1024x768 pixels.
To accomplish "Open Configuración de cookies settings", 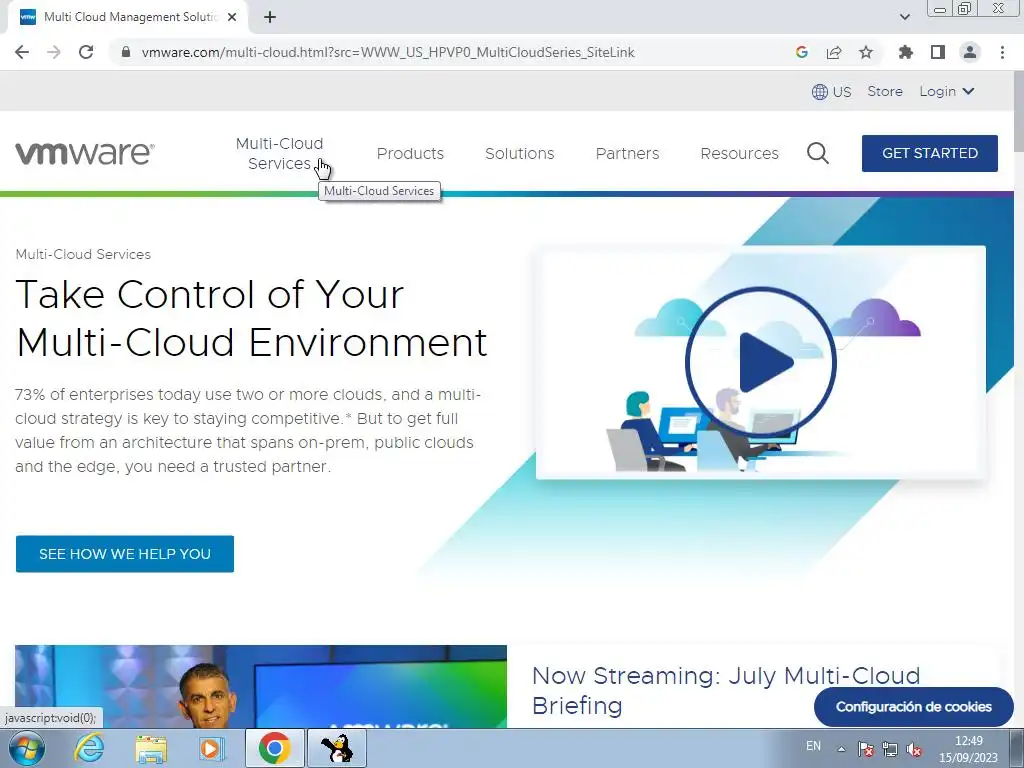I will click(914, 707).
